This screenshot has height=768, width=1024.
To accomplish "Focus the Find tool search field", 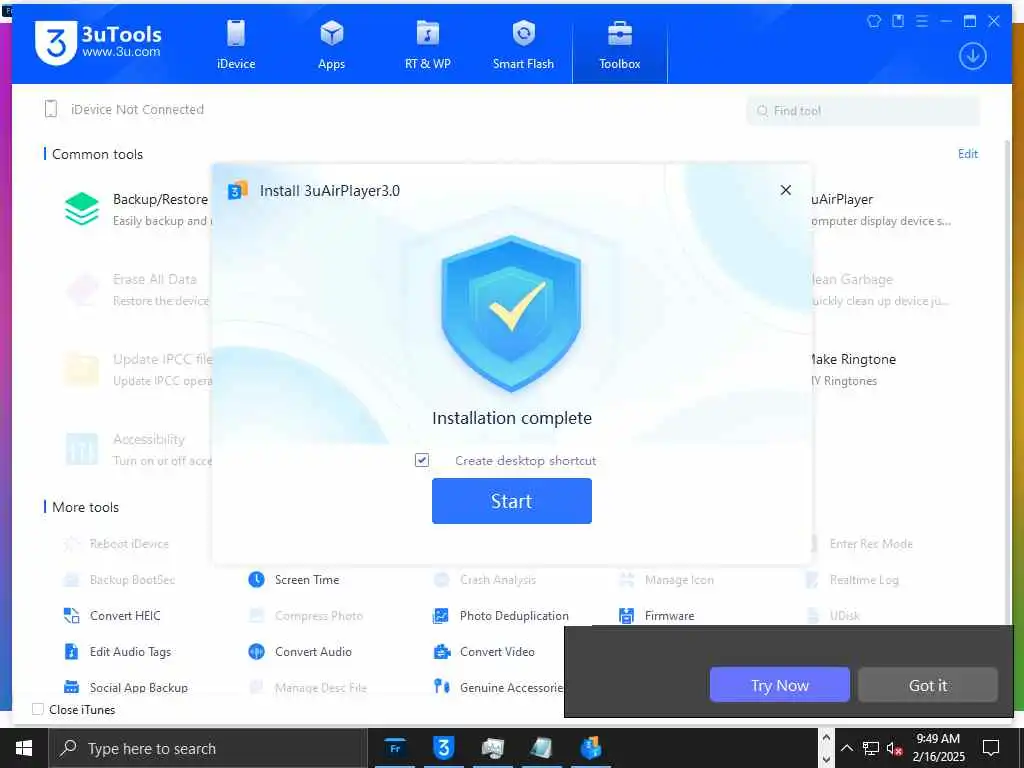I will pos(863,111).
